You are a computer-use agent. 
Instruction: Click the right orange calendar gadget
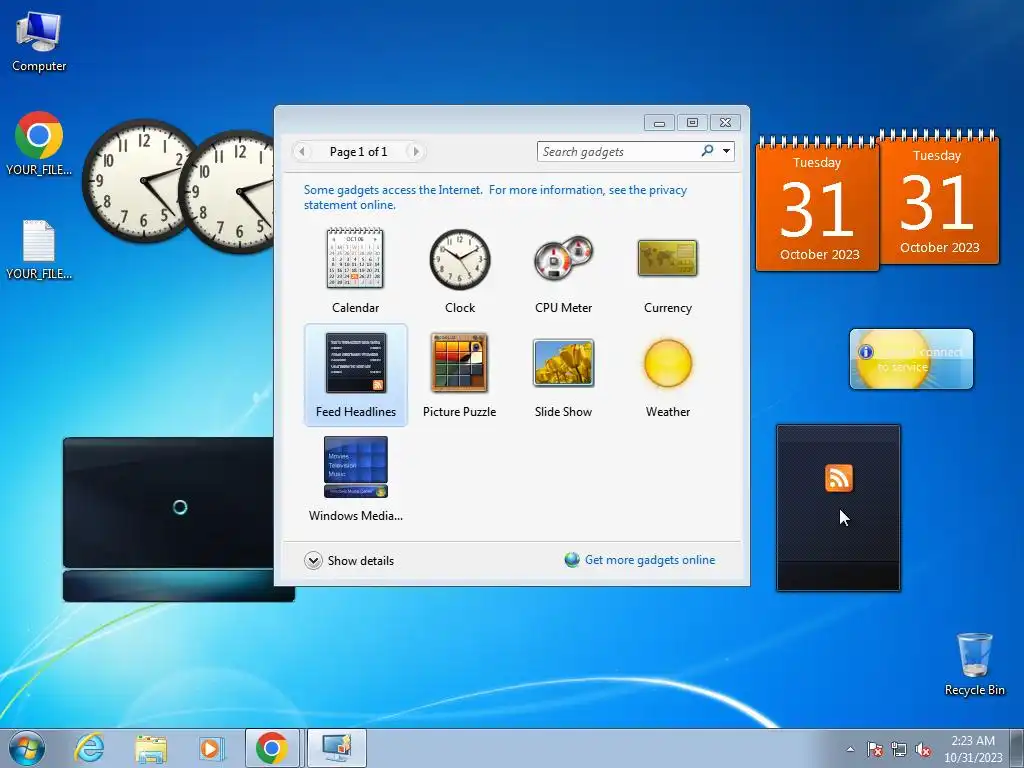[939, 197]
